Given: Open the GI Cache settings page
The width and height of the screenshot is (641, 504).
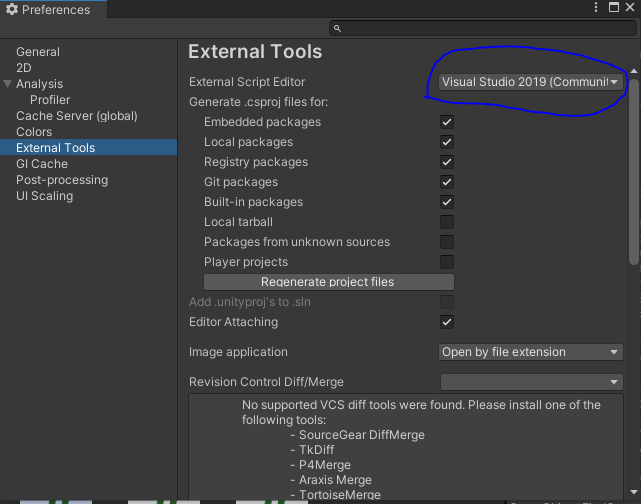Looking at the screenshot, I should coord(42,164).
